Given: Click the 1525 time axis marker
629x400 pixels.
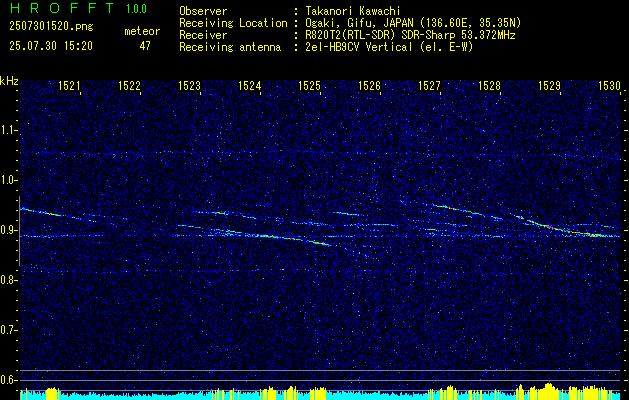Looking at the screenshot, I should pyautogui.click(x=310, y=85).
